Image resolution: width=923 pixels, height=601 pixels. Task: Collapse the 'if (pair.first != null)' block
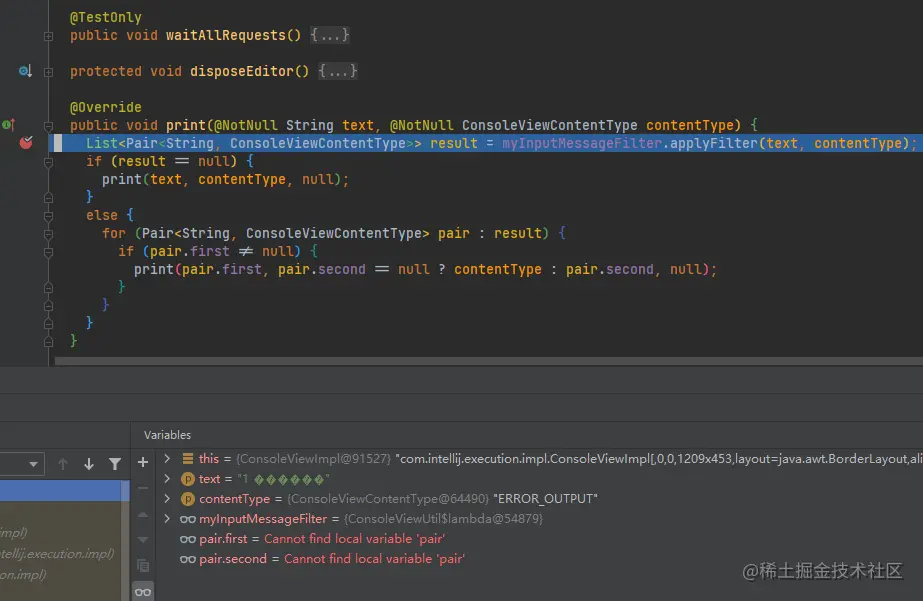tap(49, 252)
